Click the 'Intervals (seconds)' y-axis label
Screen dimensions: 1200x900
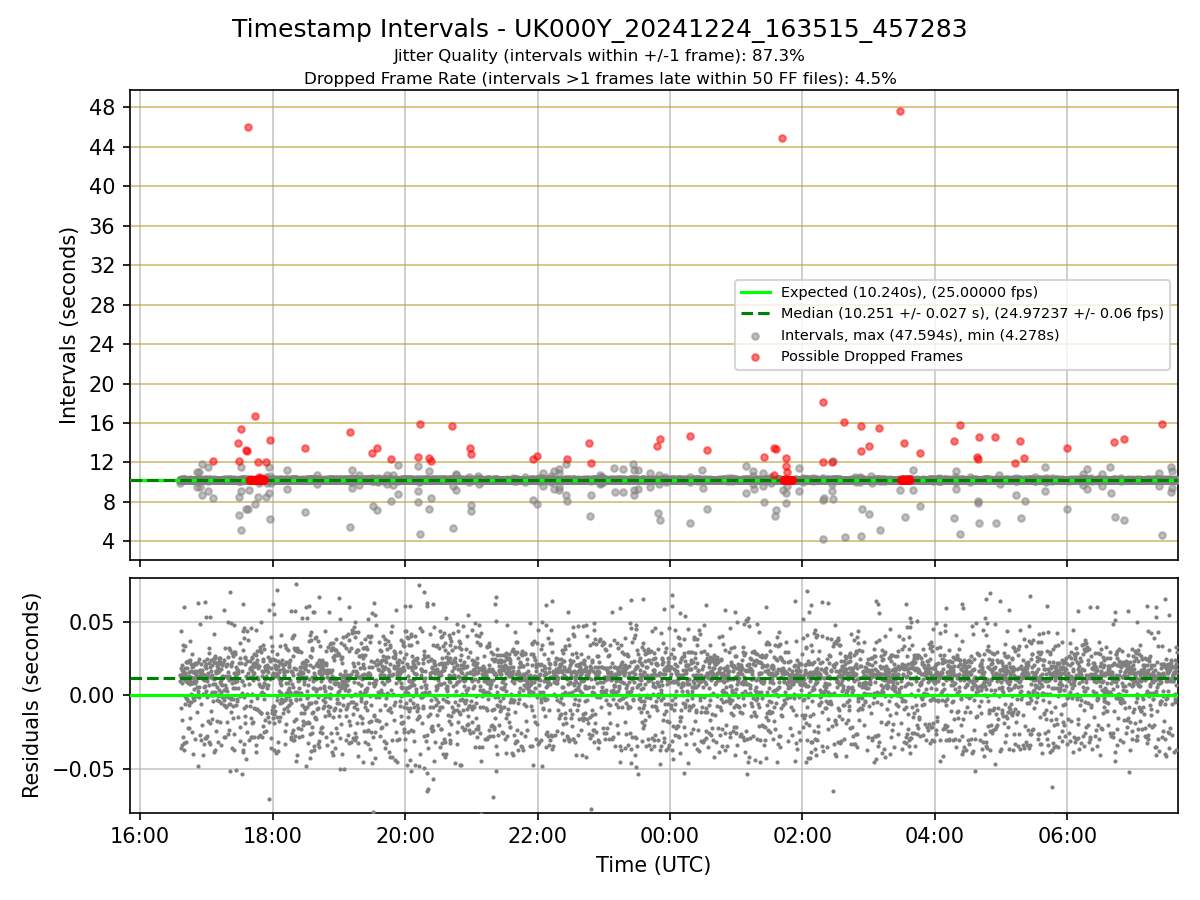point(69,325)
